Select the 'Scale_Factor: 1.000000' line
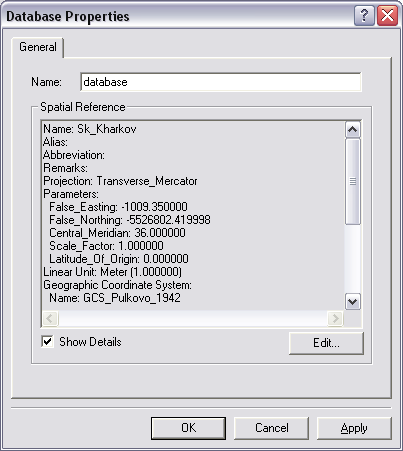This screenshot has height=451, width=403. pyautogui.click(x=106, y=246)
